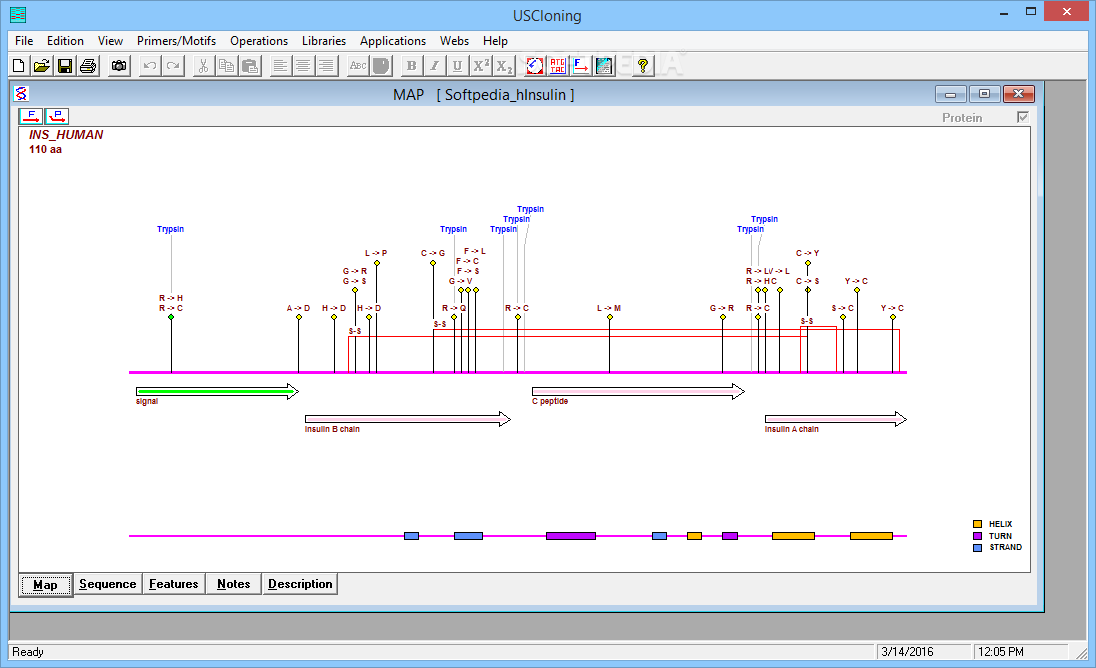Redo the last action
This screenshot has height=668, width=1096.
click(x=173, y=66)
